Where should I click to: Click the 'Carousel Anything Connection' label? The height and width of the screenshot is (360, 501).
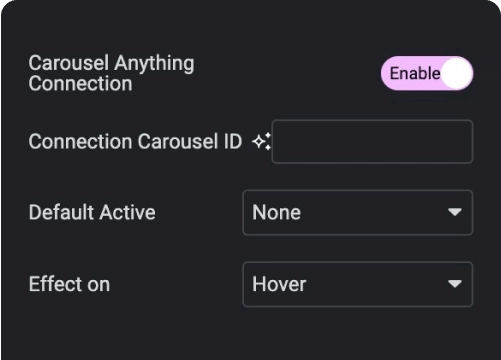click(111, 73)
